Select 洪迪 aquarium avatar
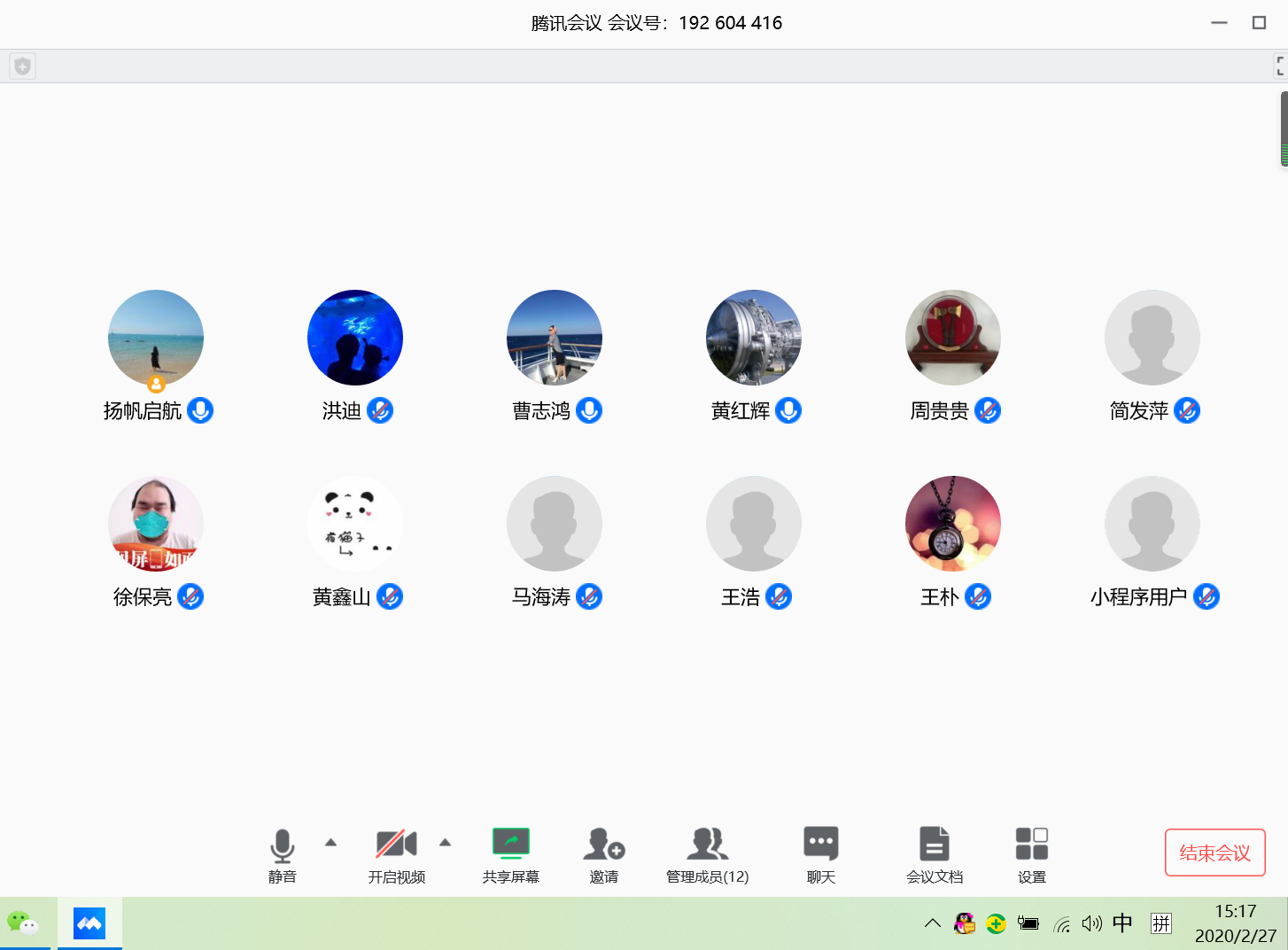The height and width of the screenshot is (950, 1288). [x=355, y=338]
